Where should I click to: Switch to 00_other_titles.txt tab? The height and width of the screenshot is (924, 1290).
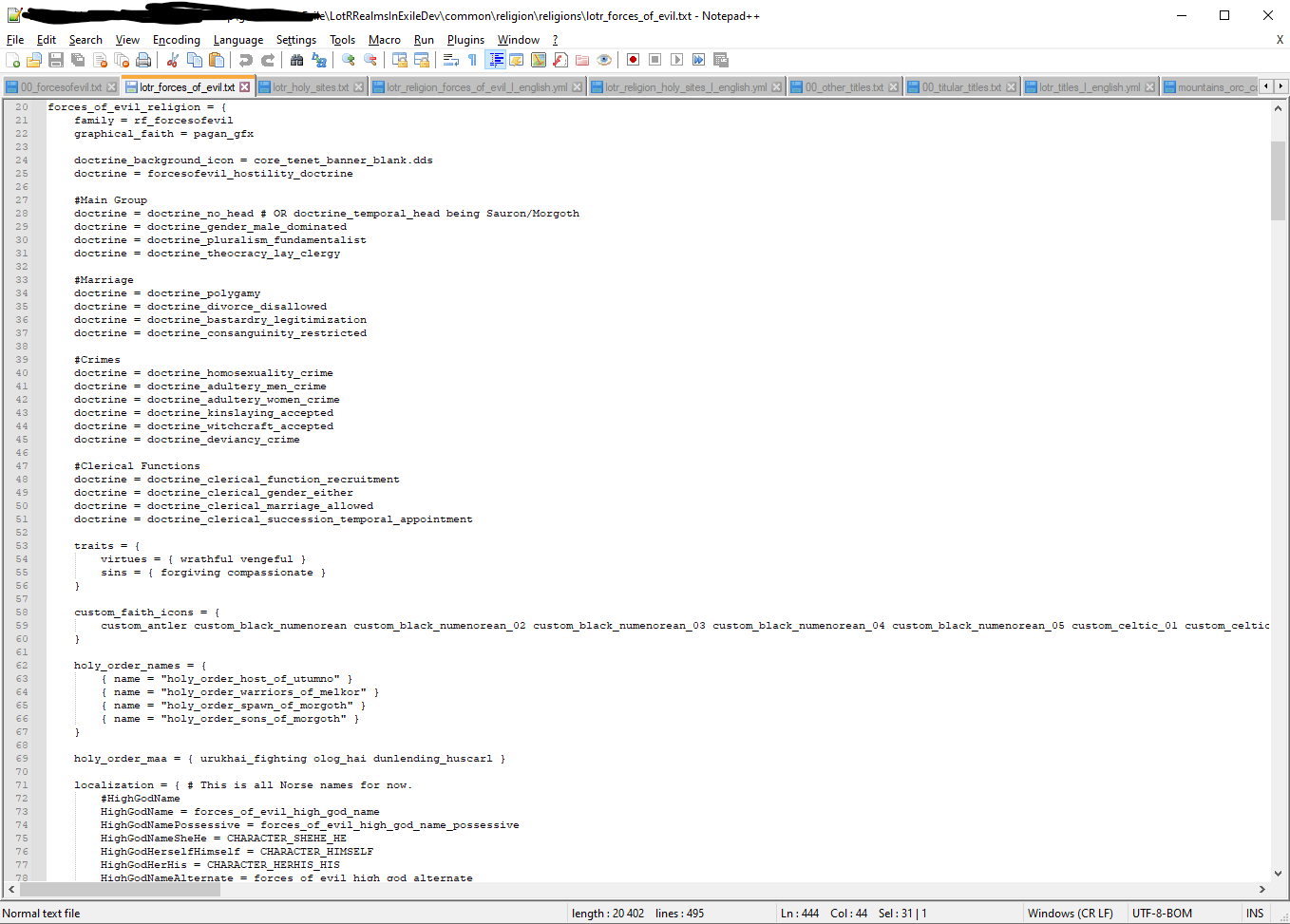pyautogui.click(x=844, y=86)
